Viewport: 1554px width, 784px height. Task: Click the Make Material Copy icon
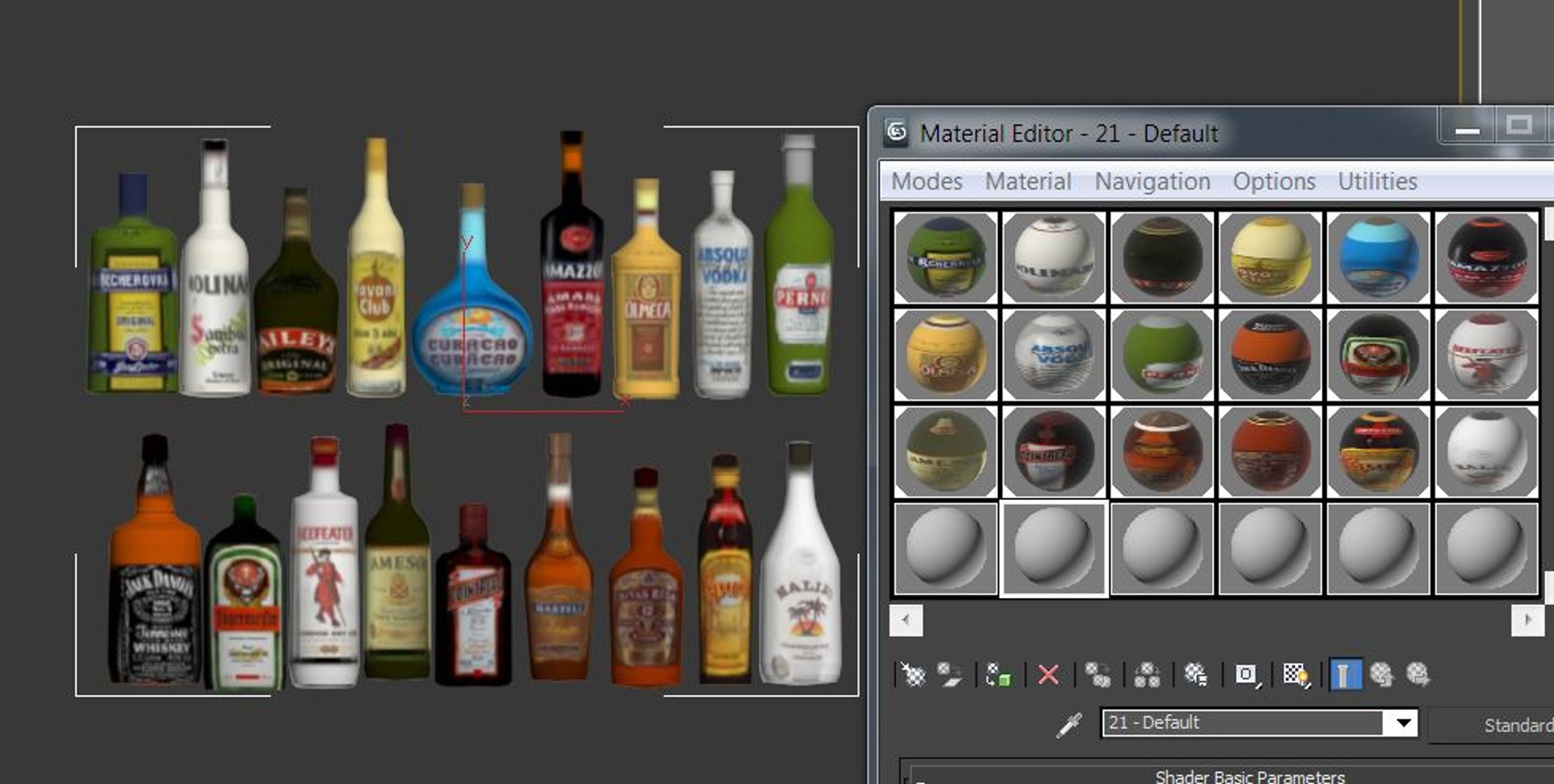click(x=1098, y=674)
